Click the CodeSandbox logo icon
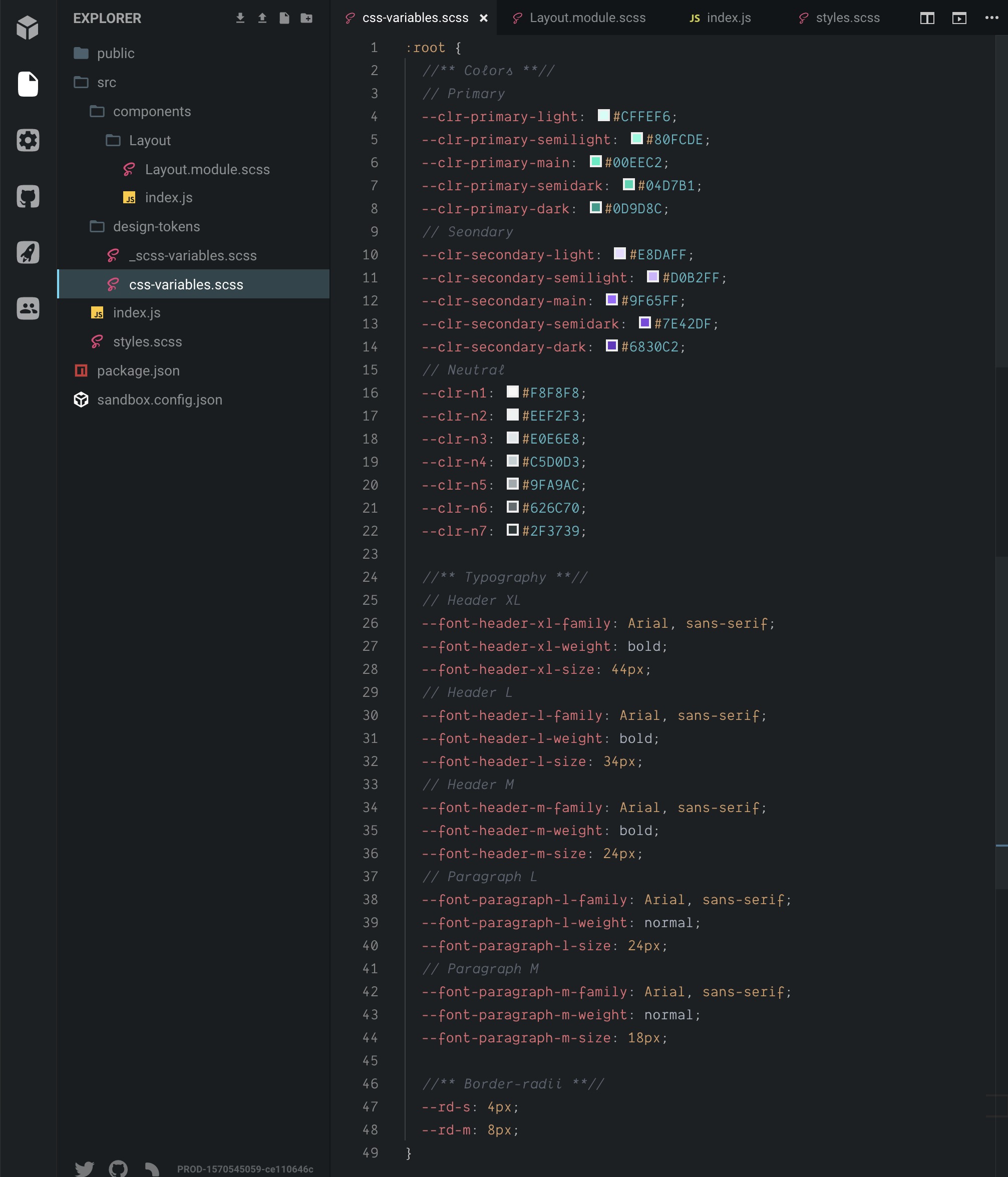1008x1177 pixels. coord(28,27)
